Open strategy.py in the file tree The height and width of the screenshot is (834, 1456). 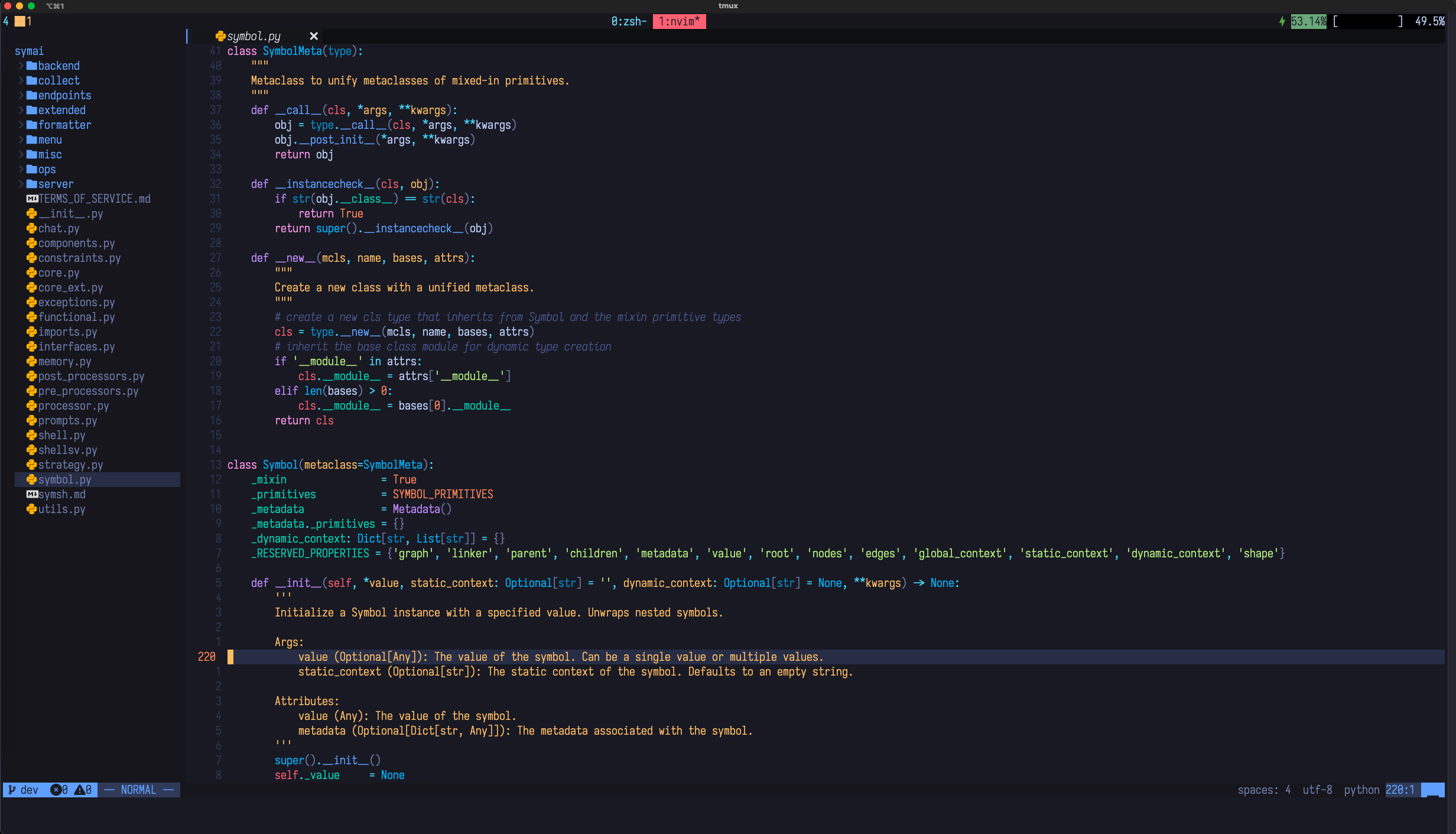pos(70,465)
